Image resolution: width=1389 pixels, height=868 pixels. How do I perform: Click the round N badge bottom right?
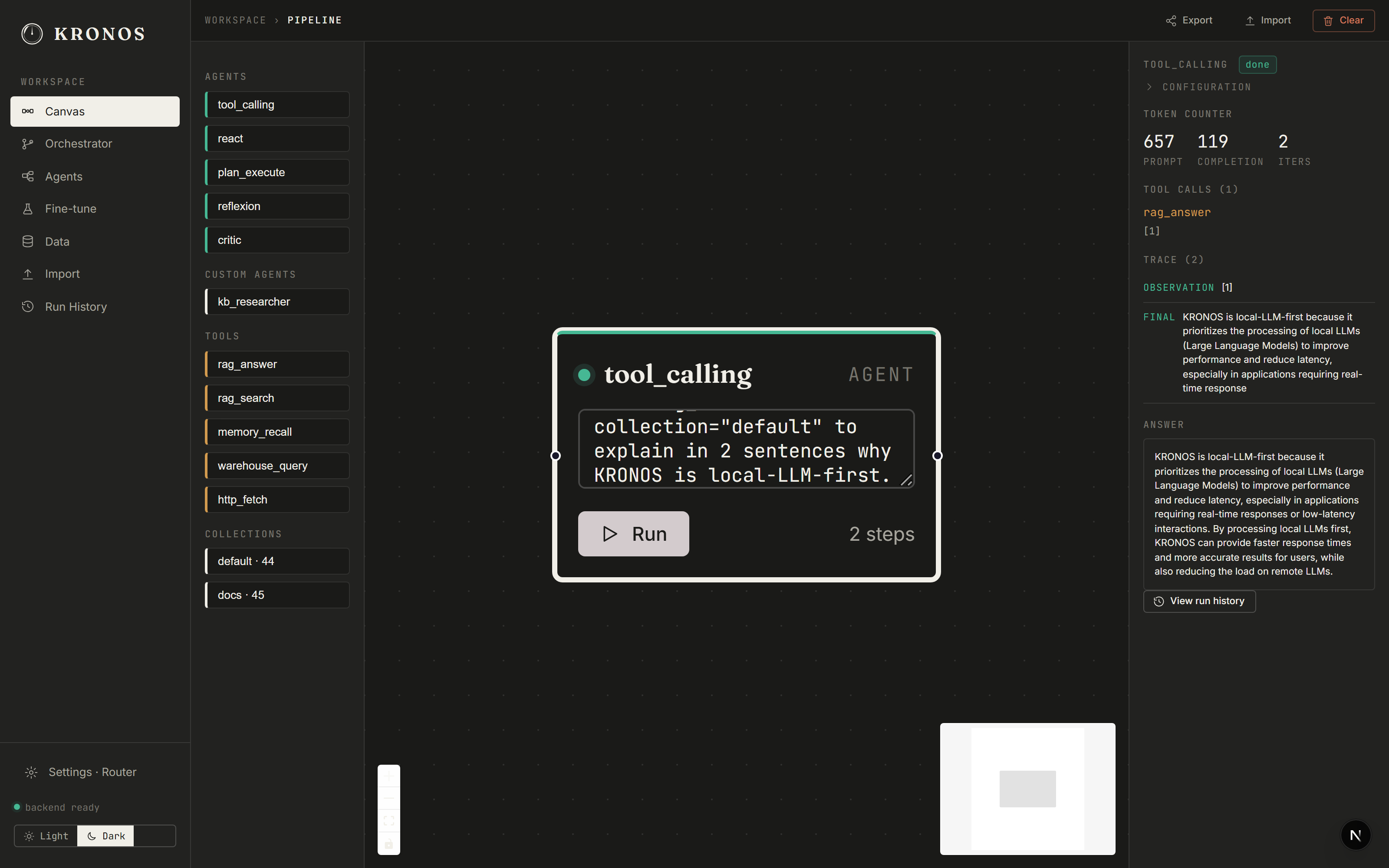tap(1356, 835)
